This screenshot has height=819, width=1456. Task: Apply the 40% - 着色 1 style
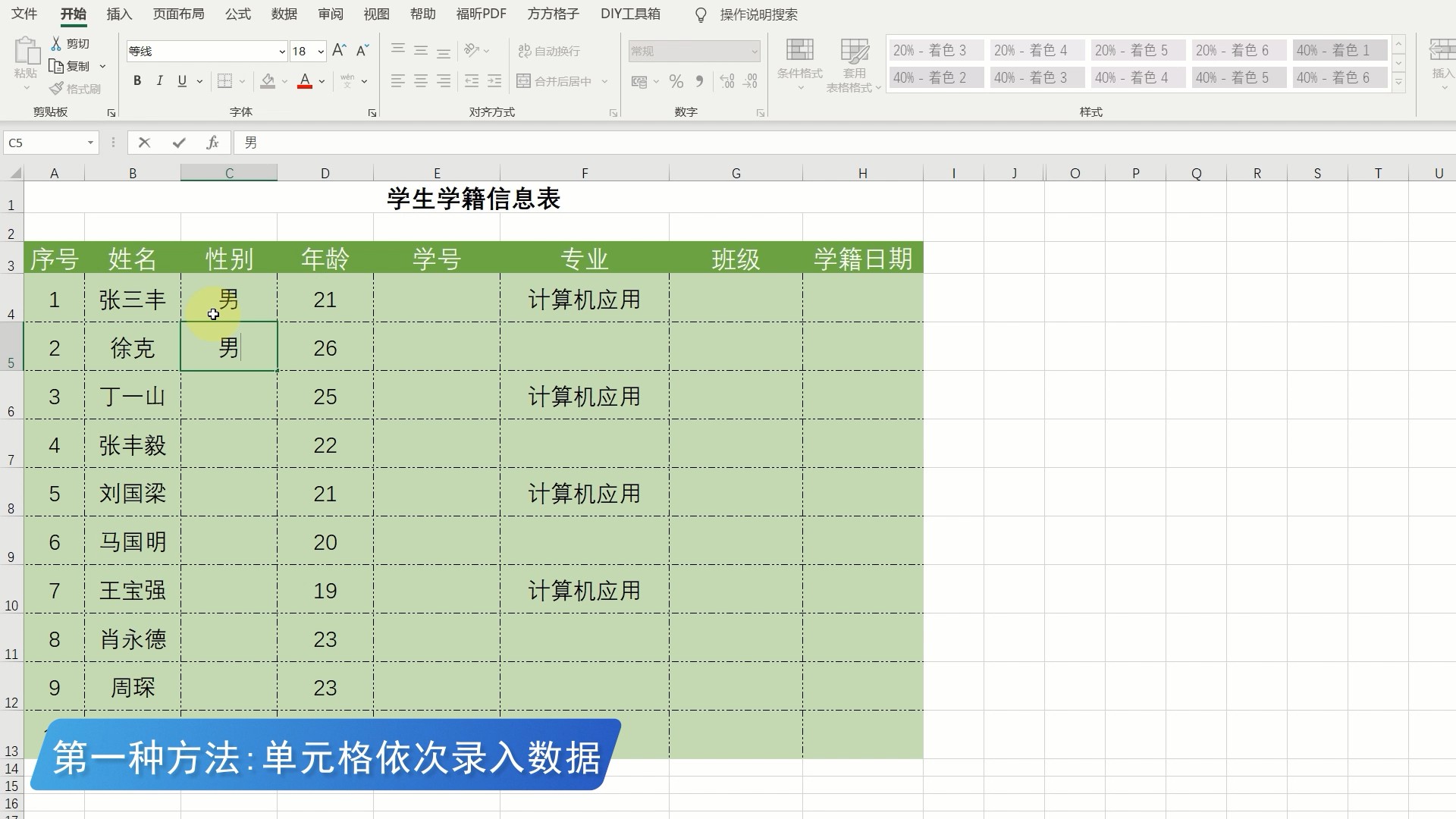pos(1340,50)
